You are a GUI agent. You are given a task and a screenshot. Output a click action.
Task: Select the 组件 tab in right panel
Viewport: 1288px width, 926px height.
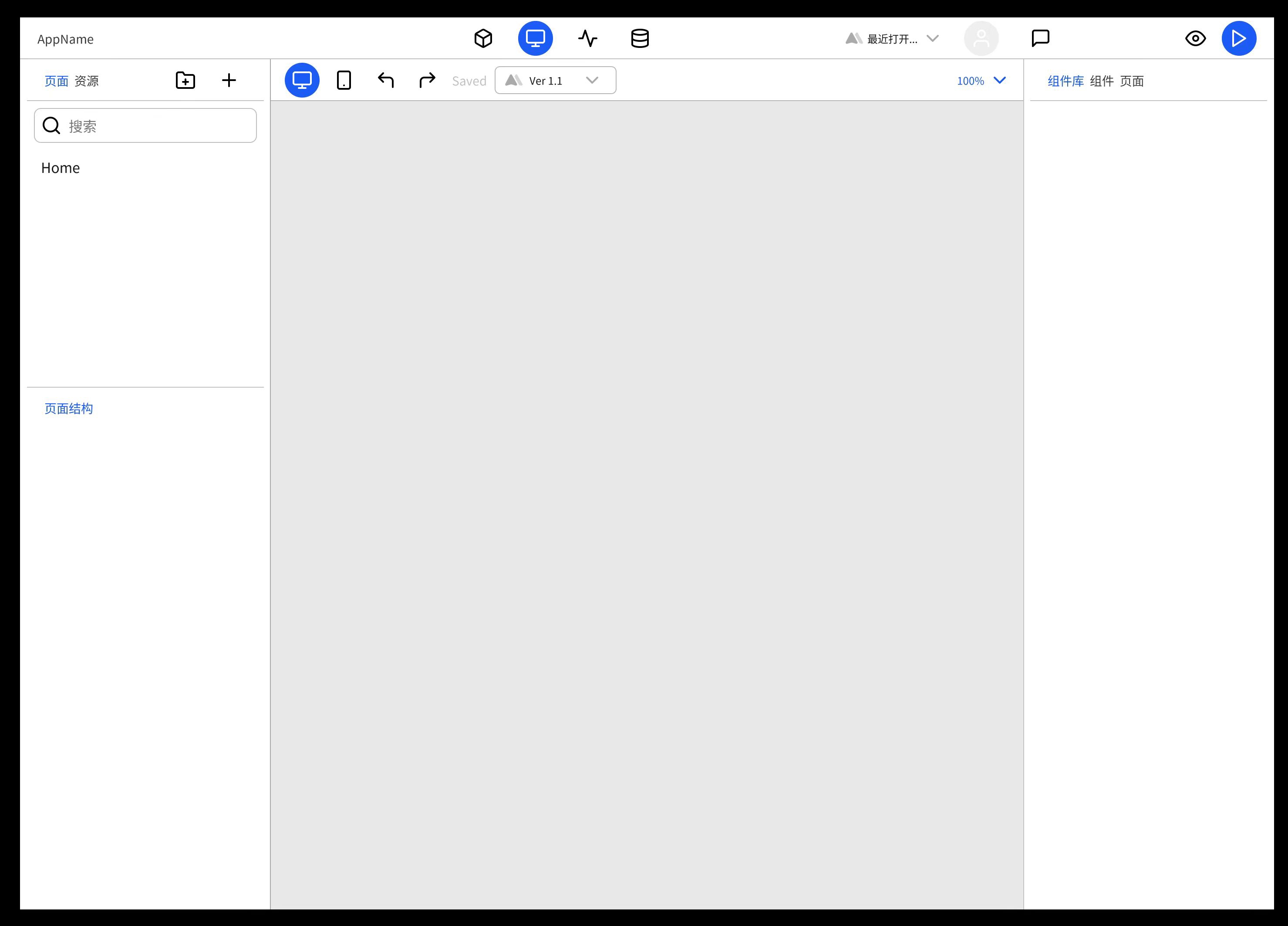click(x=1102, y=81)
